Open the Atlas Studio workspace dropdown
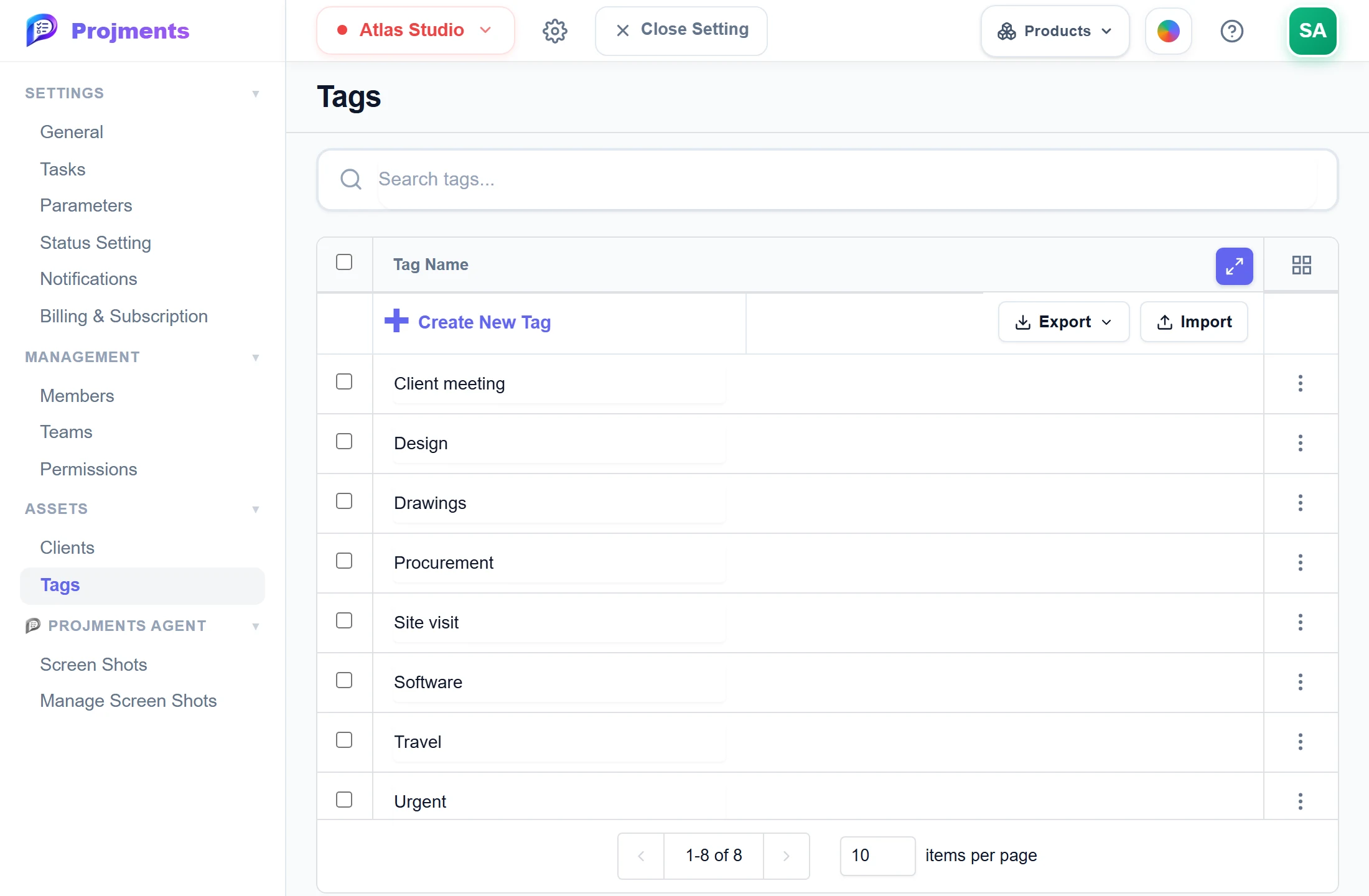 pos(415,30)
